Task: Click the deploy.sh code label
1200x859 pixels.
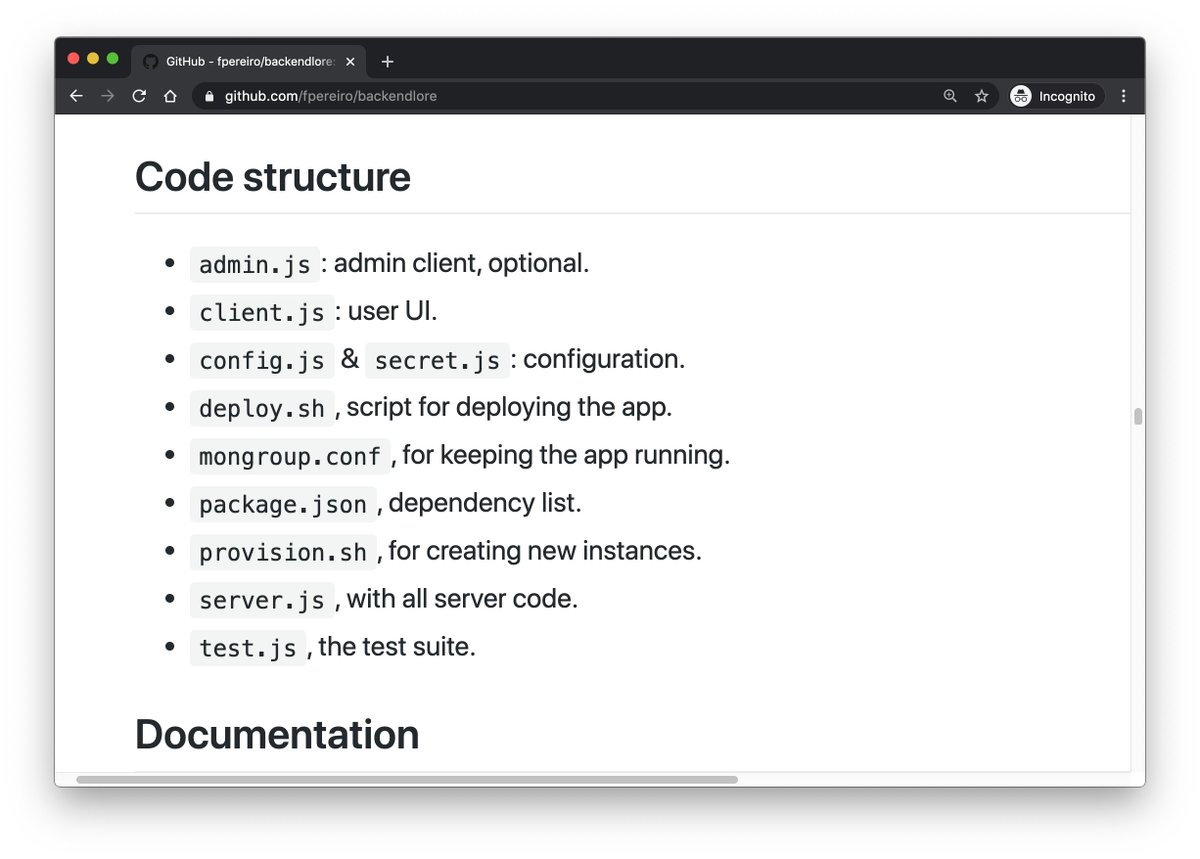Action: [x=262, y=408]
